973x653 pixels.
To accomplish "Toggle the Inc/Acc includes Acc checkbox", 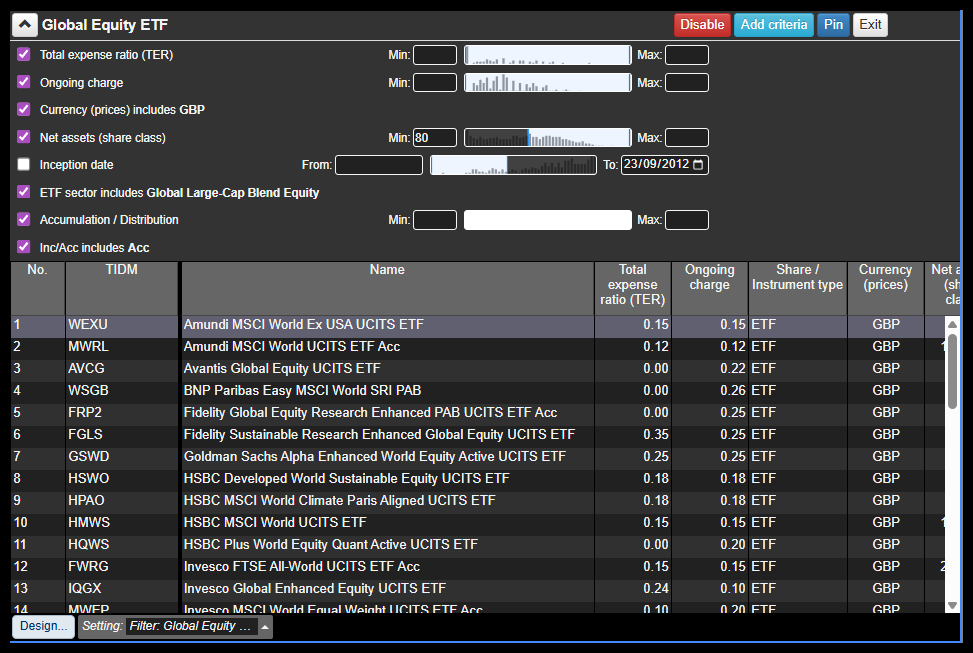I will (x=24, y=247).
